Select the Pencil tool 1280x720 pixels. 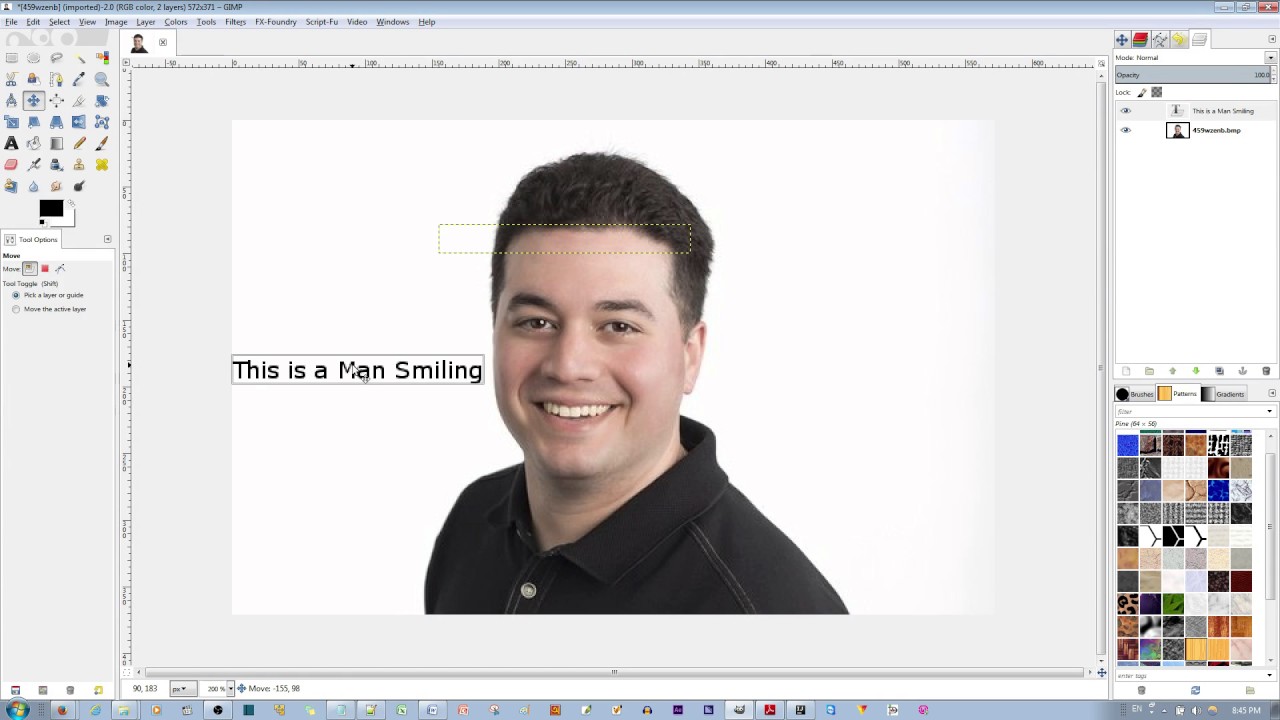(x=79, y=143)
